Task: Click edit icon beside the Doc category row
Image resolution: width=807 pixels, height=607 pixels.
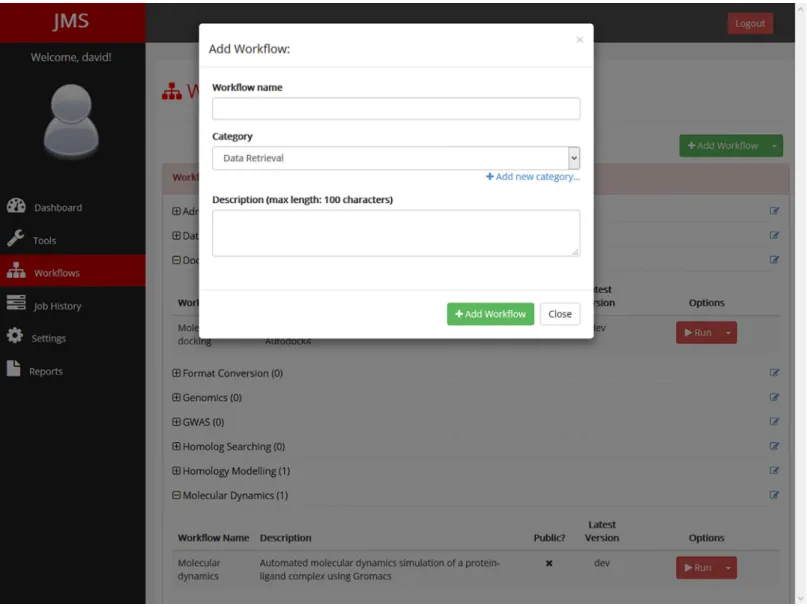Action: tap(774, 260)
